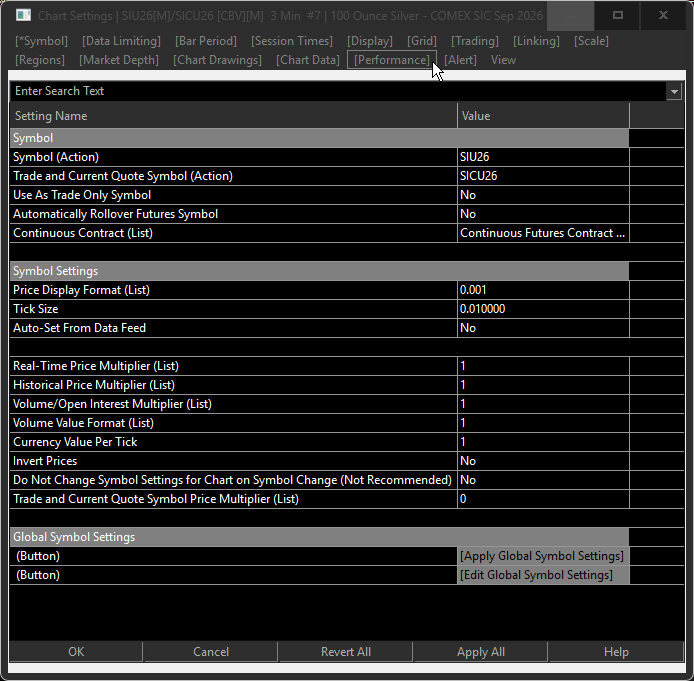Viewport: 694px width, 681px height.
Task: Open Volume/Open Interest Multiplier list value
Action: click(x=543, y=404)
